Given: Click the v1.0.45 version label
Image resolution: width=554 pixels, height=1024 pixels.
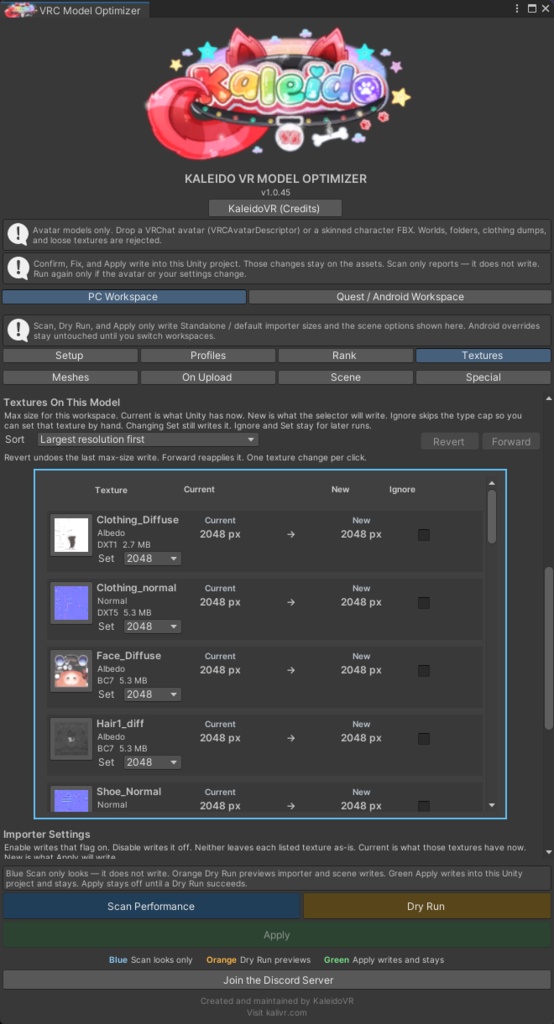Looking at the screenshot, I should pos(275,192).
